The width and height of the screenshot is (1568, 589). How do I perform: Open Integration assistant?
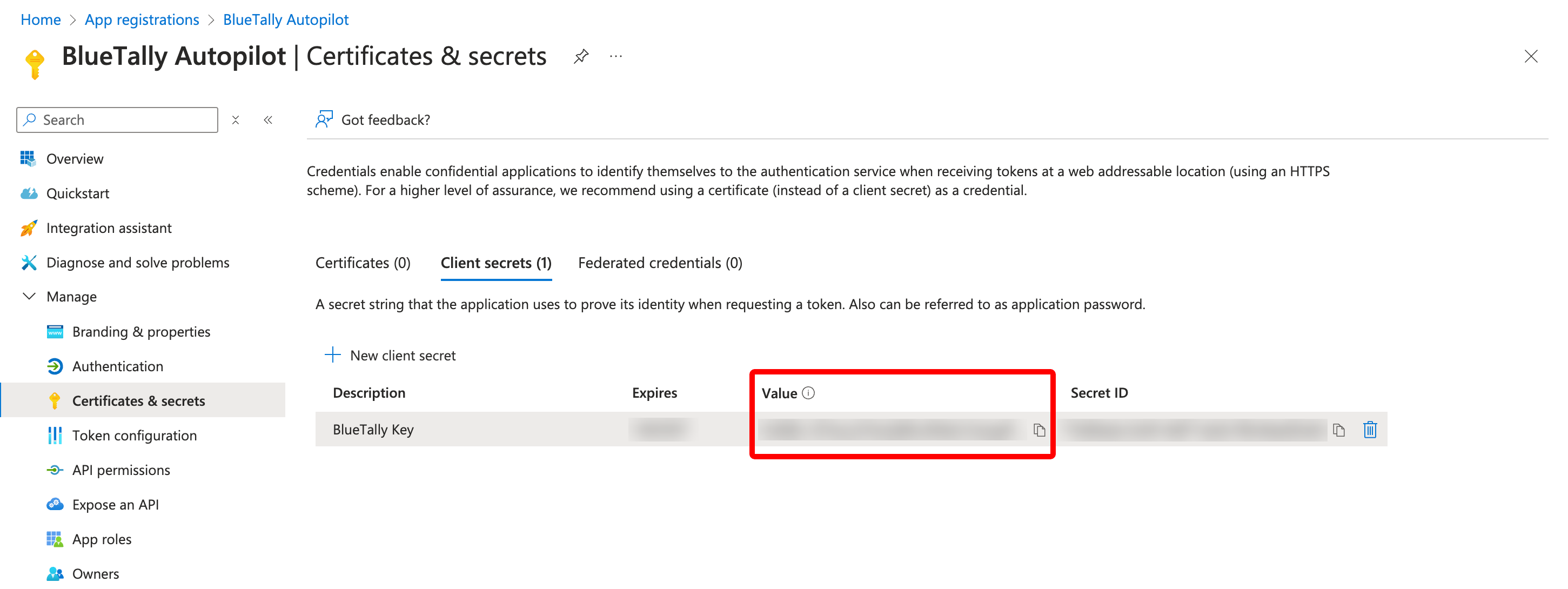109,228
